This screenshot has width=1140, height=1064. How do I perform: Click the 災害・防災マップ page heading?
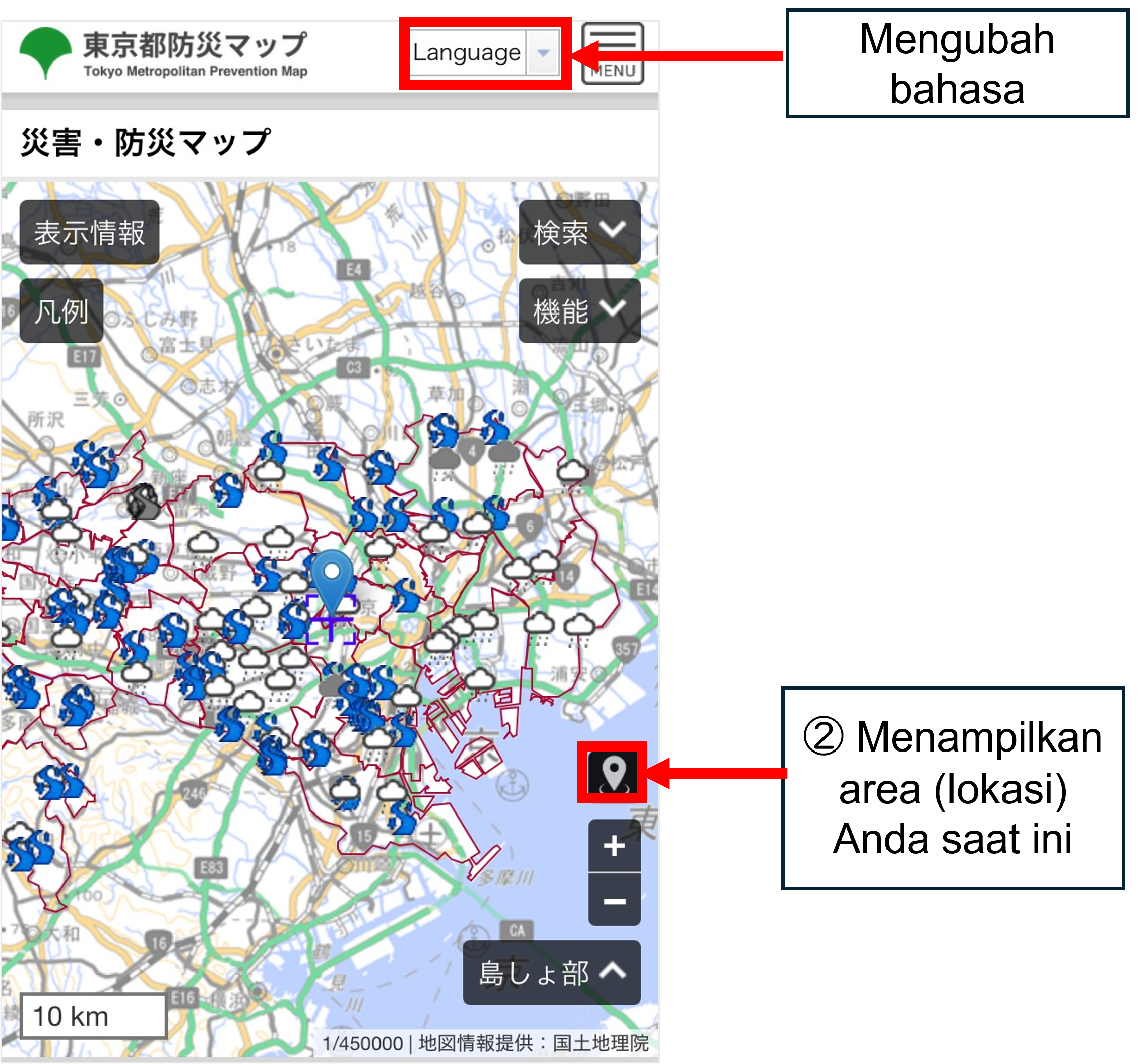(x=145, y=142)
